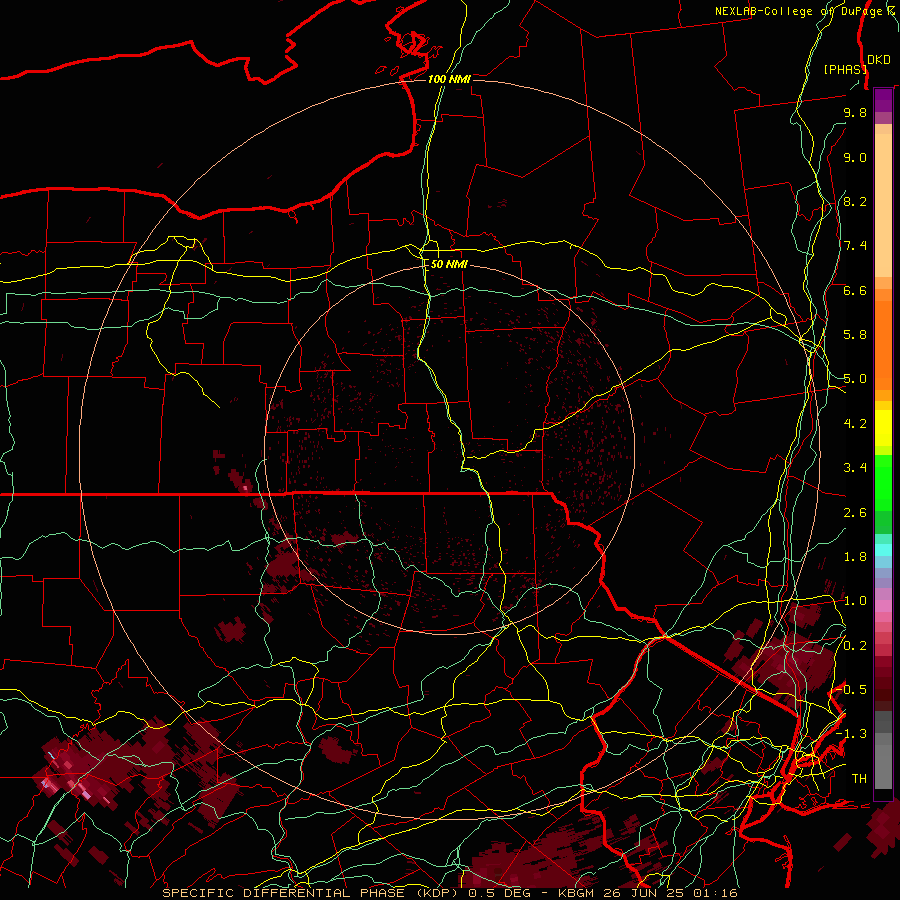Click the DKD unit label above the colorbar
The height and width of the screenshot is (900, 900).
pos(879,60)
